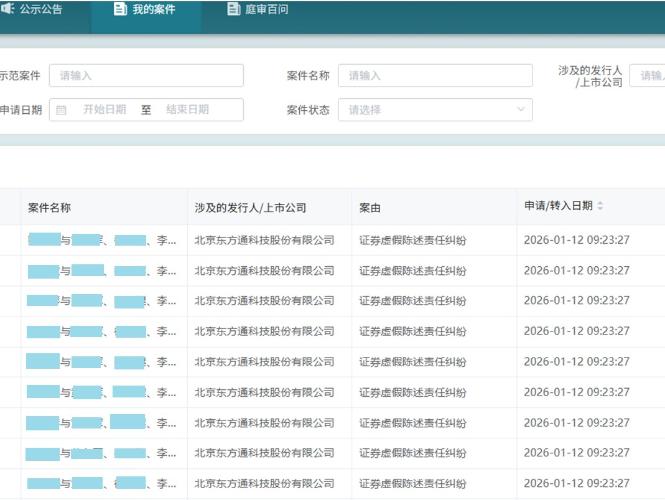Click 证券虚假陈述责任纠纷 in the last row
Viewport: 665px width, 500px height.
coord(413,483)
